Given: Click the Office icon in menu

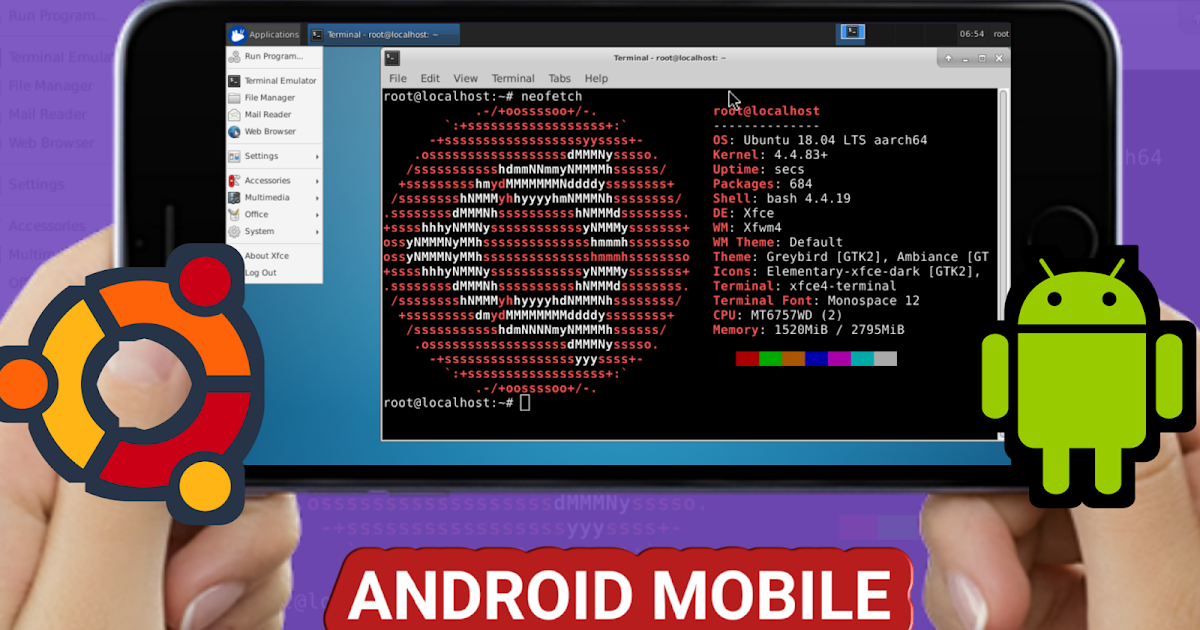Looking at the screenshot, I should point(235,214).
